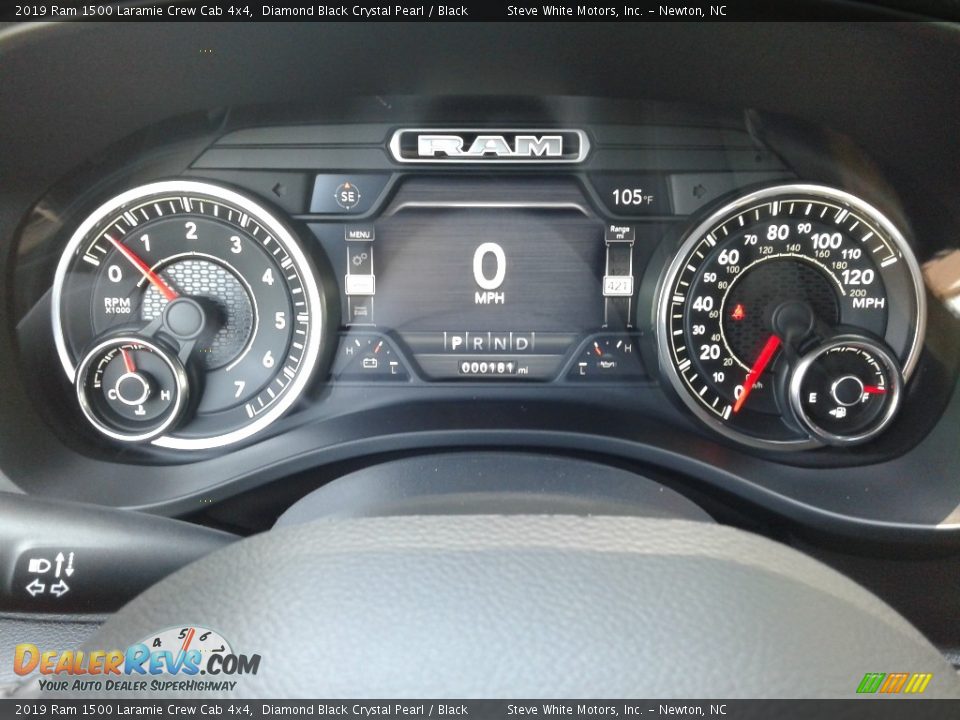This screenshot has height=720, width=960.
Task: Select the P gear indicator
Action: pyautogui.click(x=456, y=343)
